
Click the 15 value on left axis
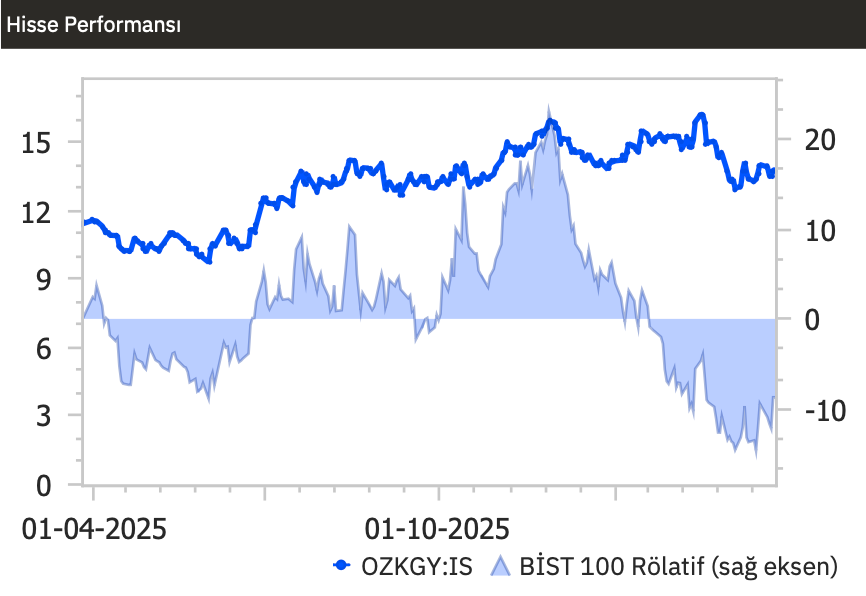38,143
